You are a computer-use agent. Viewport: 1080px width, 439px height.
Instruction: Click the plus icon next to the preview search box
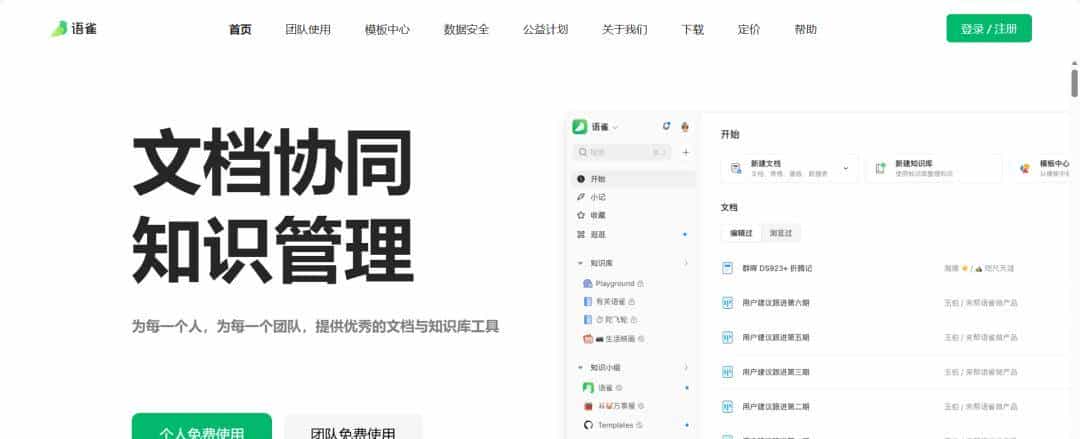[x=685, y=152]
